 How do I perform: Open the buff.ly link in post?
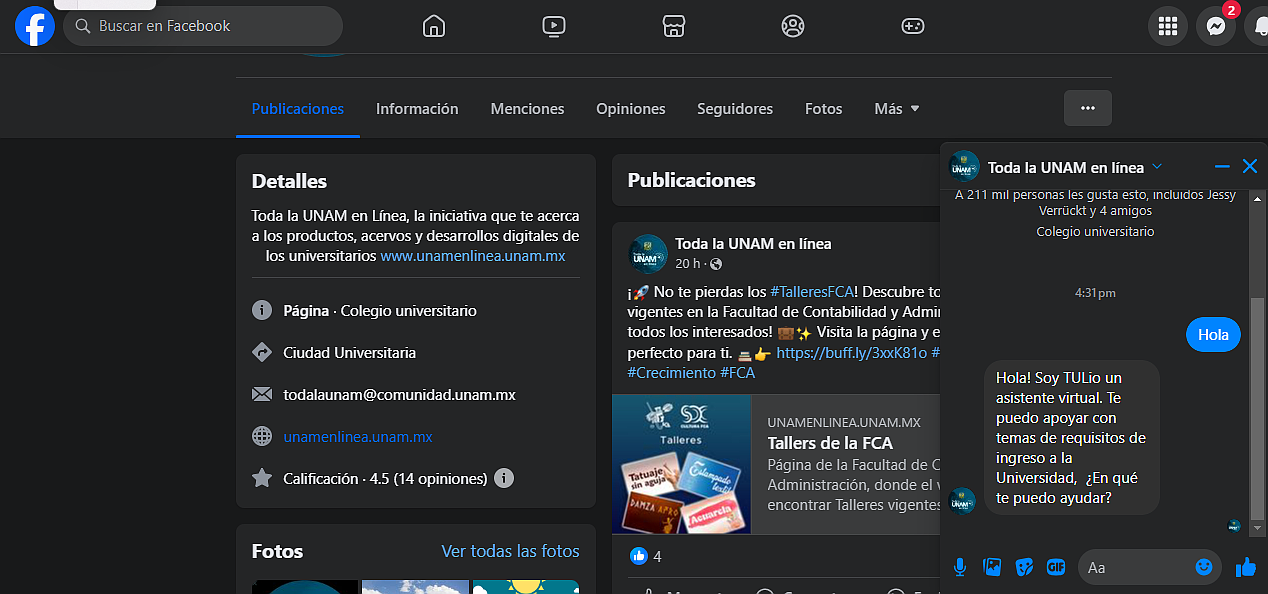[851, 353]
